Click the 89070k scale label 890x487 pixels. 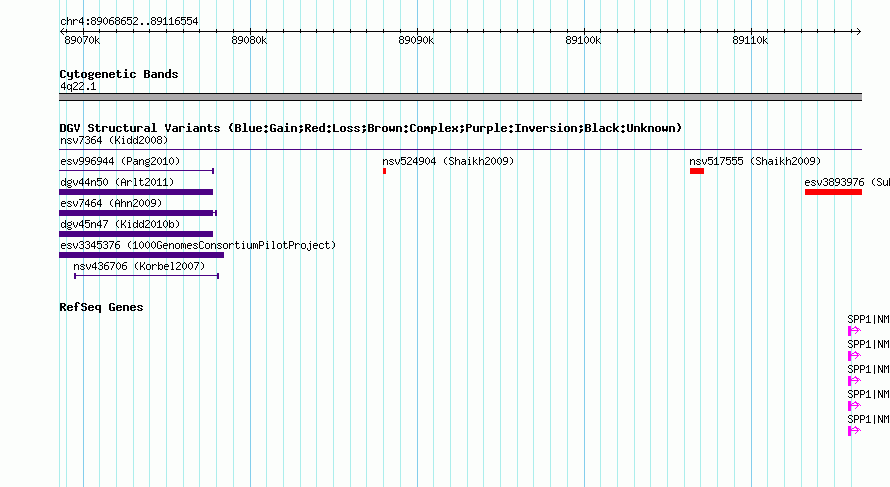point(82,40)
